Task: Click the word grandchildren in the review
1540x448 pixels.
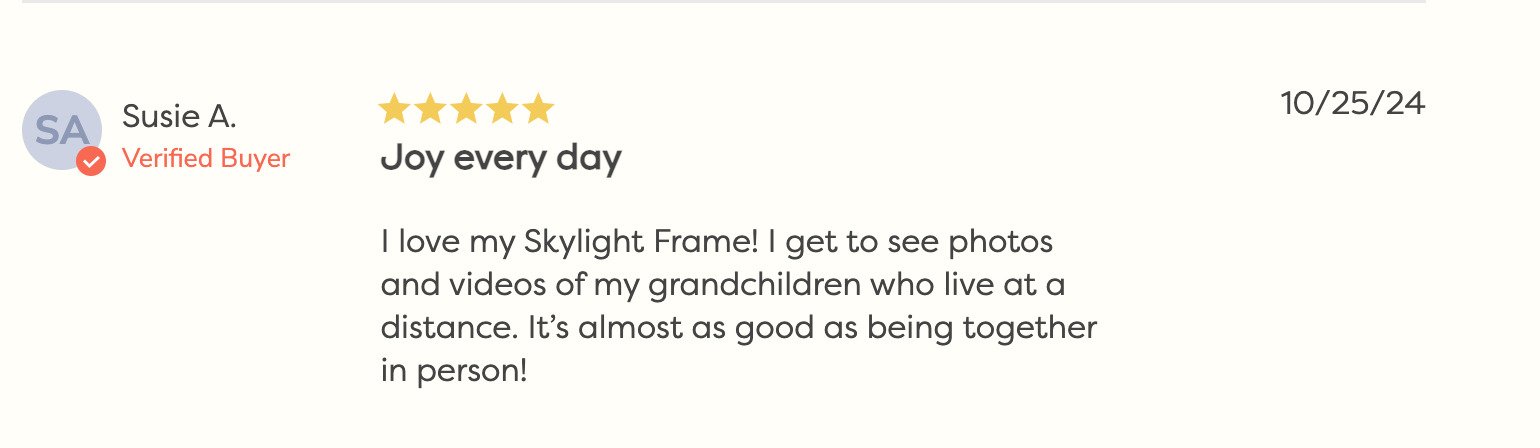Action: [754, 285]
